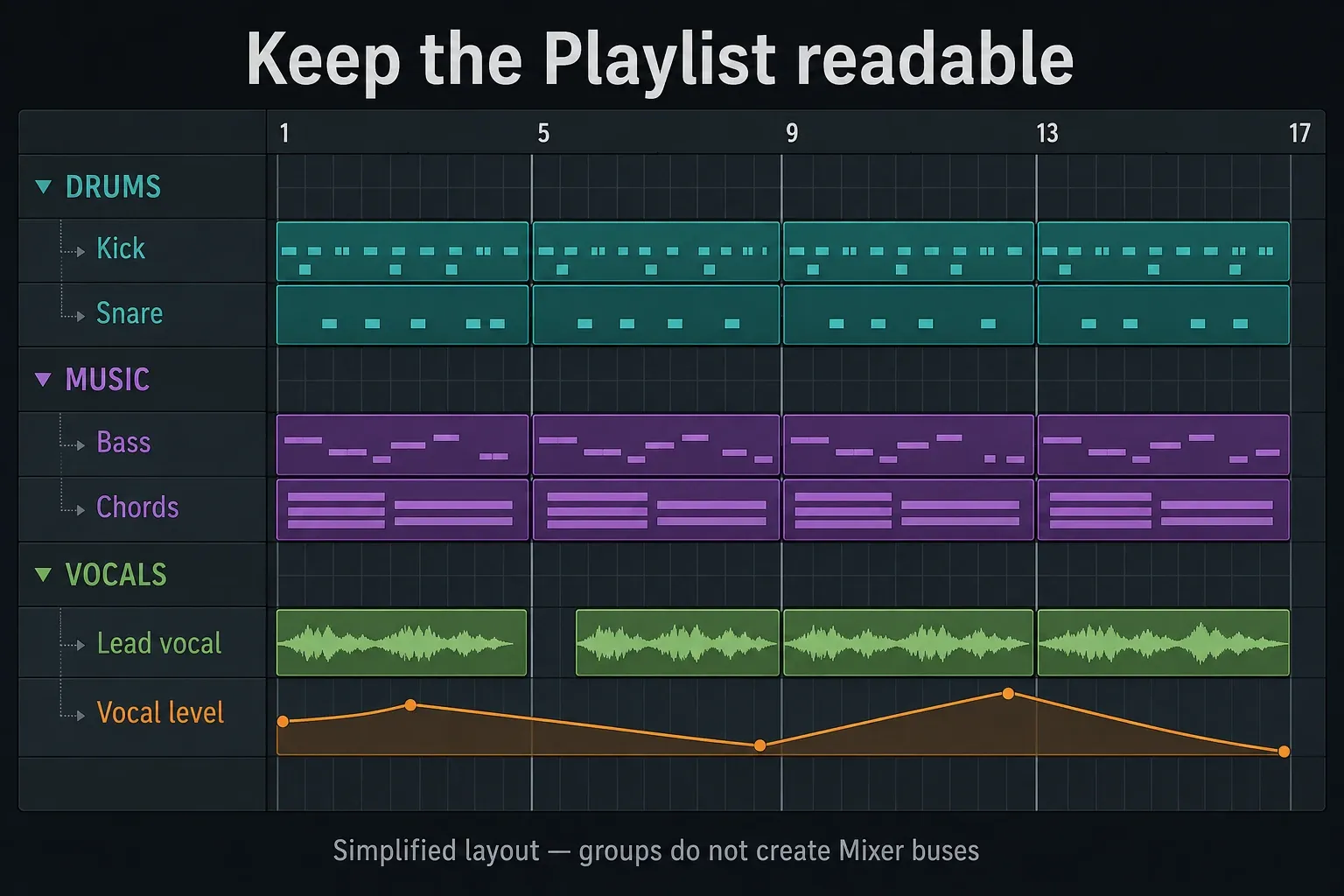Click the DRUMS group name
Viewport: 1344px width, 896px height.
click(114, 186)
